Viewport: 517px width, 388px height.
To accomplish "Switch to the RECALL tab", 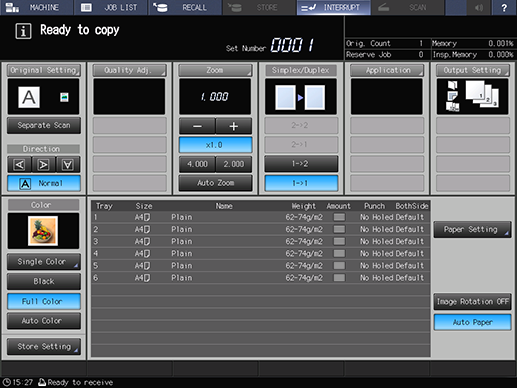I will click(185, 7).
